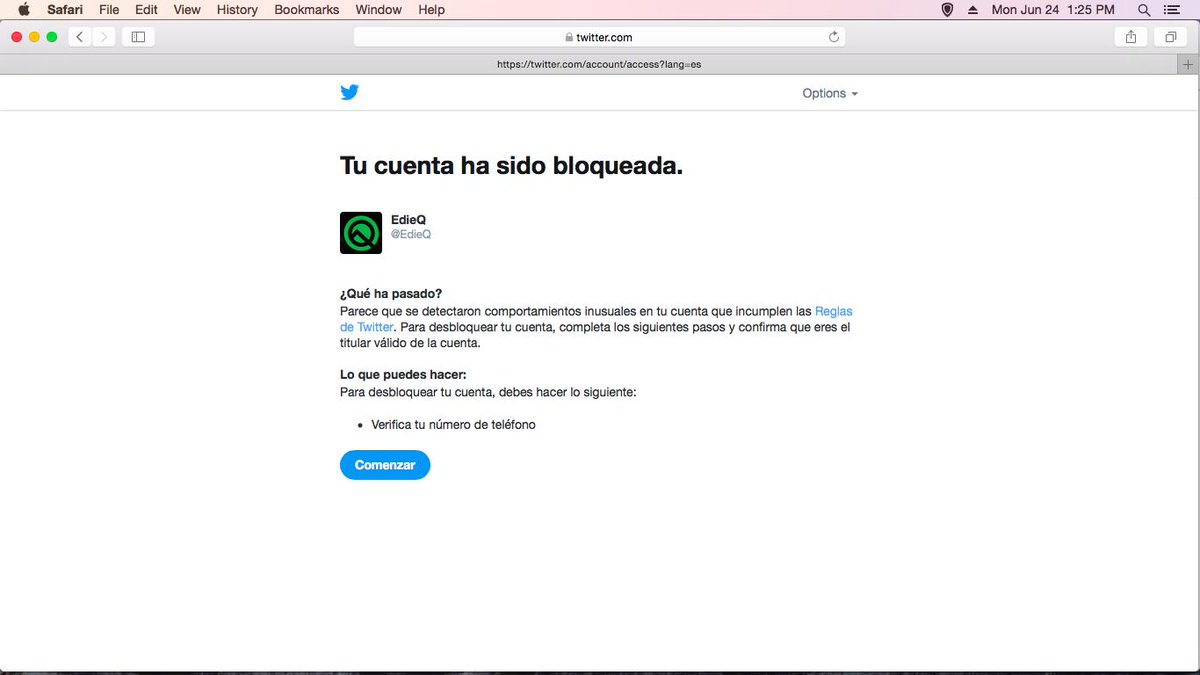This screenshot has height=675, width=1200.
Task: Open Spotlight search
Action: coord(1144,10)
